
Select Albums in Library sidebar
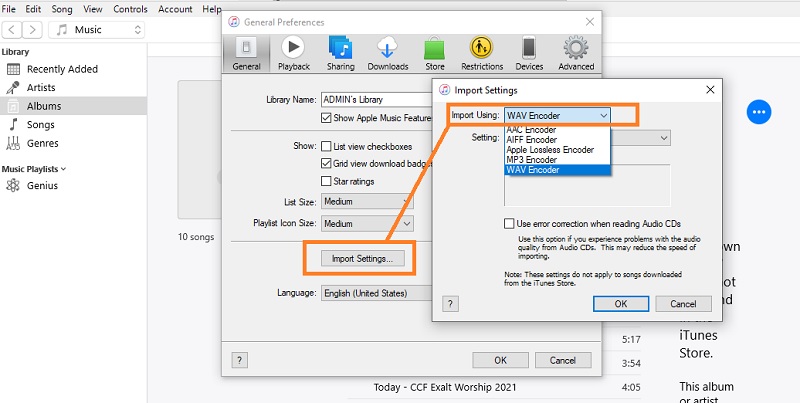click(73, 106)
